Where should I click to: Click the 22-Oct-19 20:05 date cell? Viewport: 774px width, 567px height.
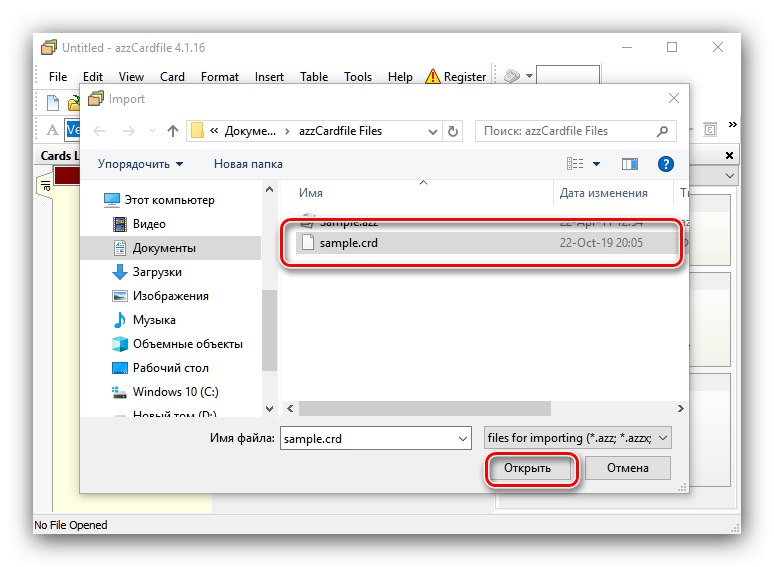tap(601, 243)
